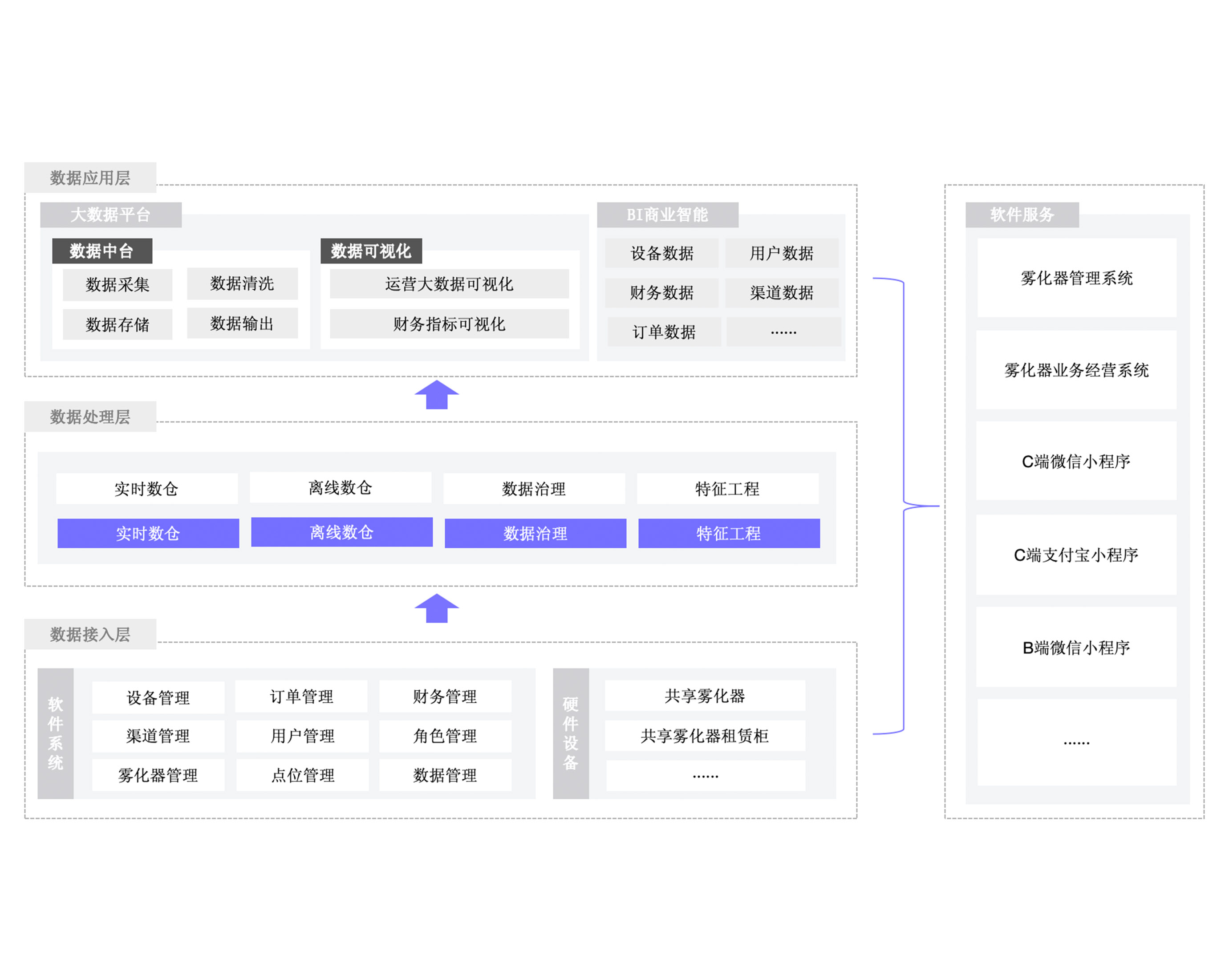The height and width of the screenshot is (980, 1225).
Task: Click the 运营大数据可视化 box
Action: click(x=450, y=283)
